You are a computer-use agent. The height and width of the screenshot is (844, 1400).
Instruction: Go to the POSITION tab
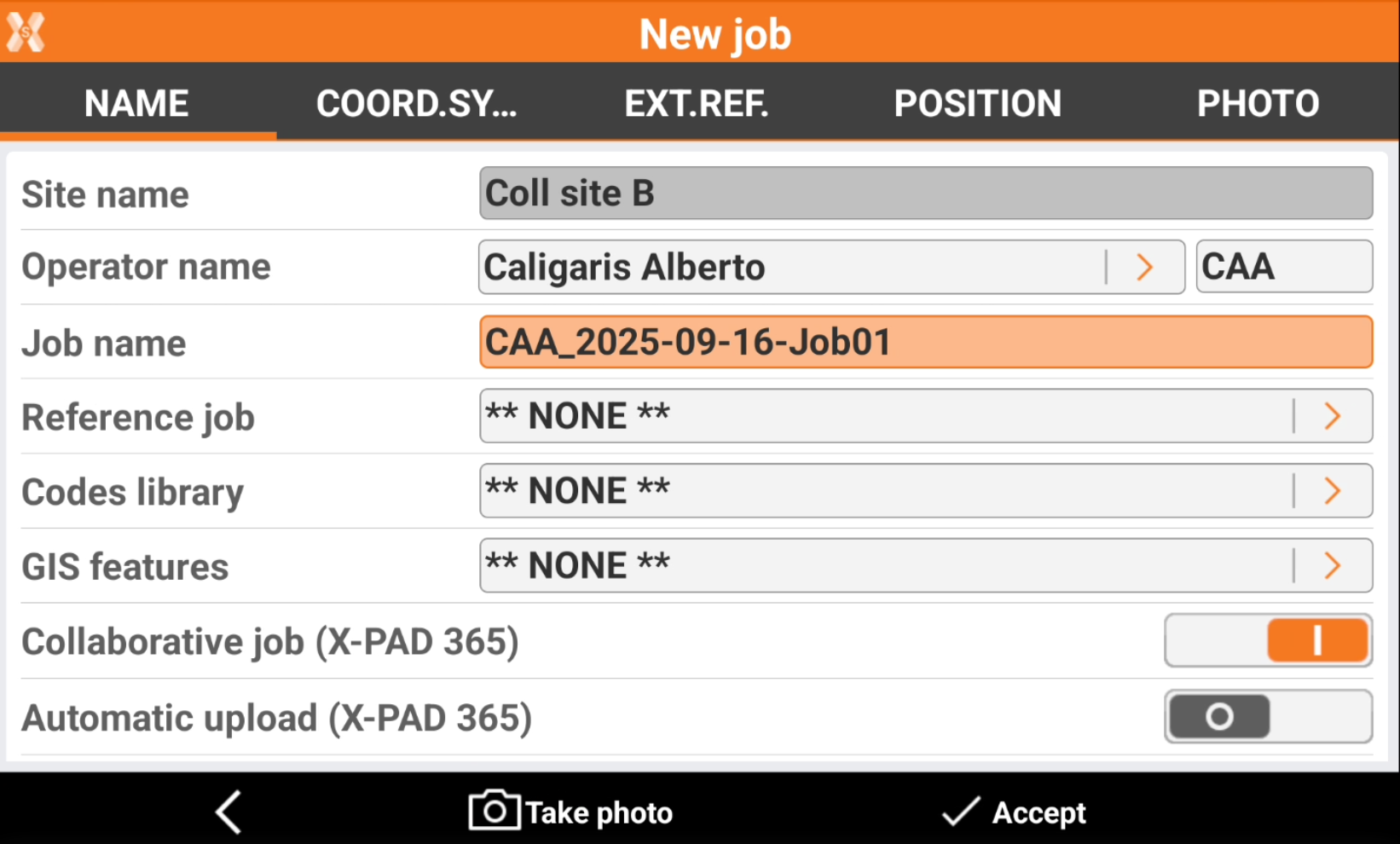point(977,104)
